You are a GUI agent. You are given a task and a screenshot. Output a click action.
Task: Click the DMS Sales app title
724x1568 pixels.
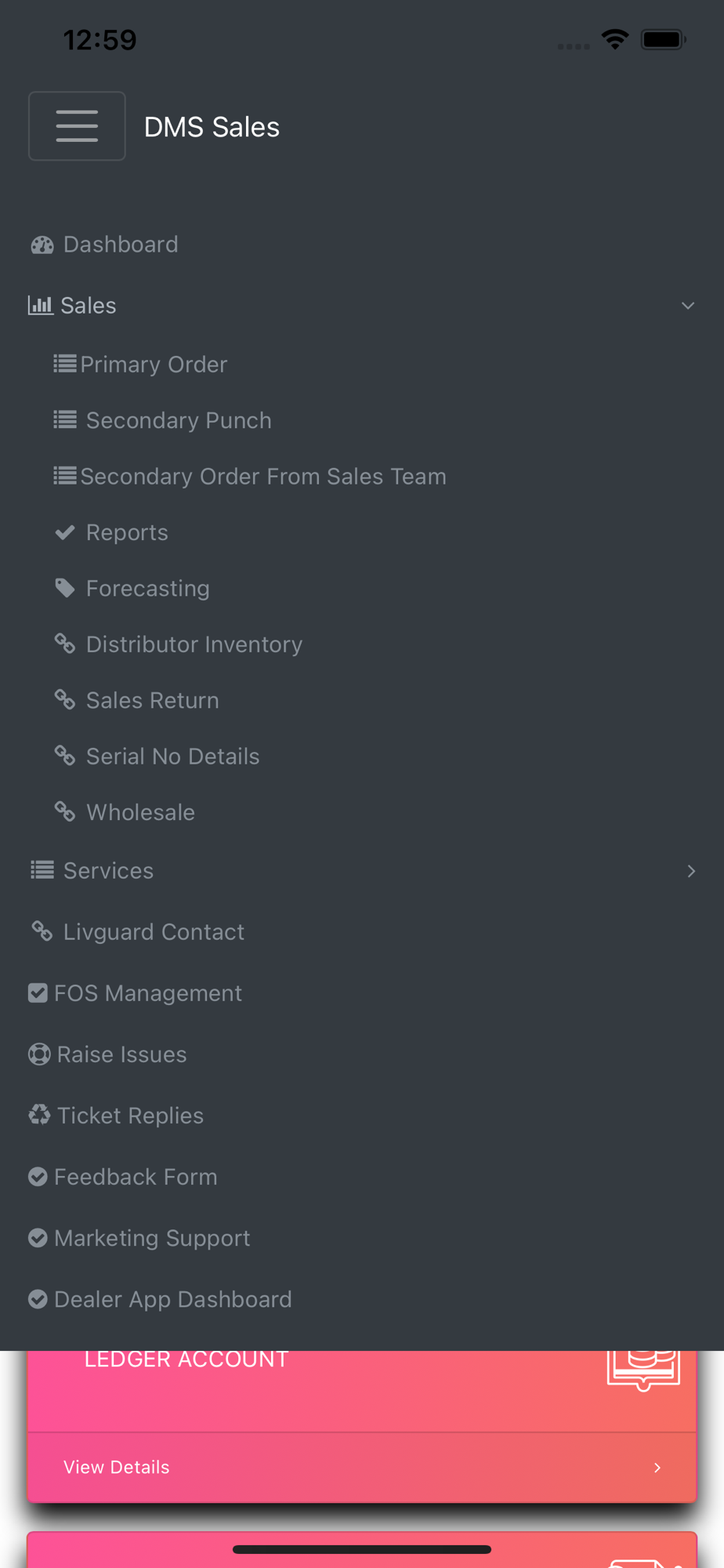(x=212, y=127)
